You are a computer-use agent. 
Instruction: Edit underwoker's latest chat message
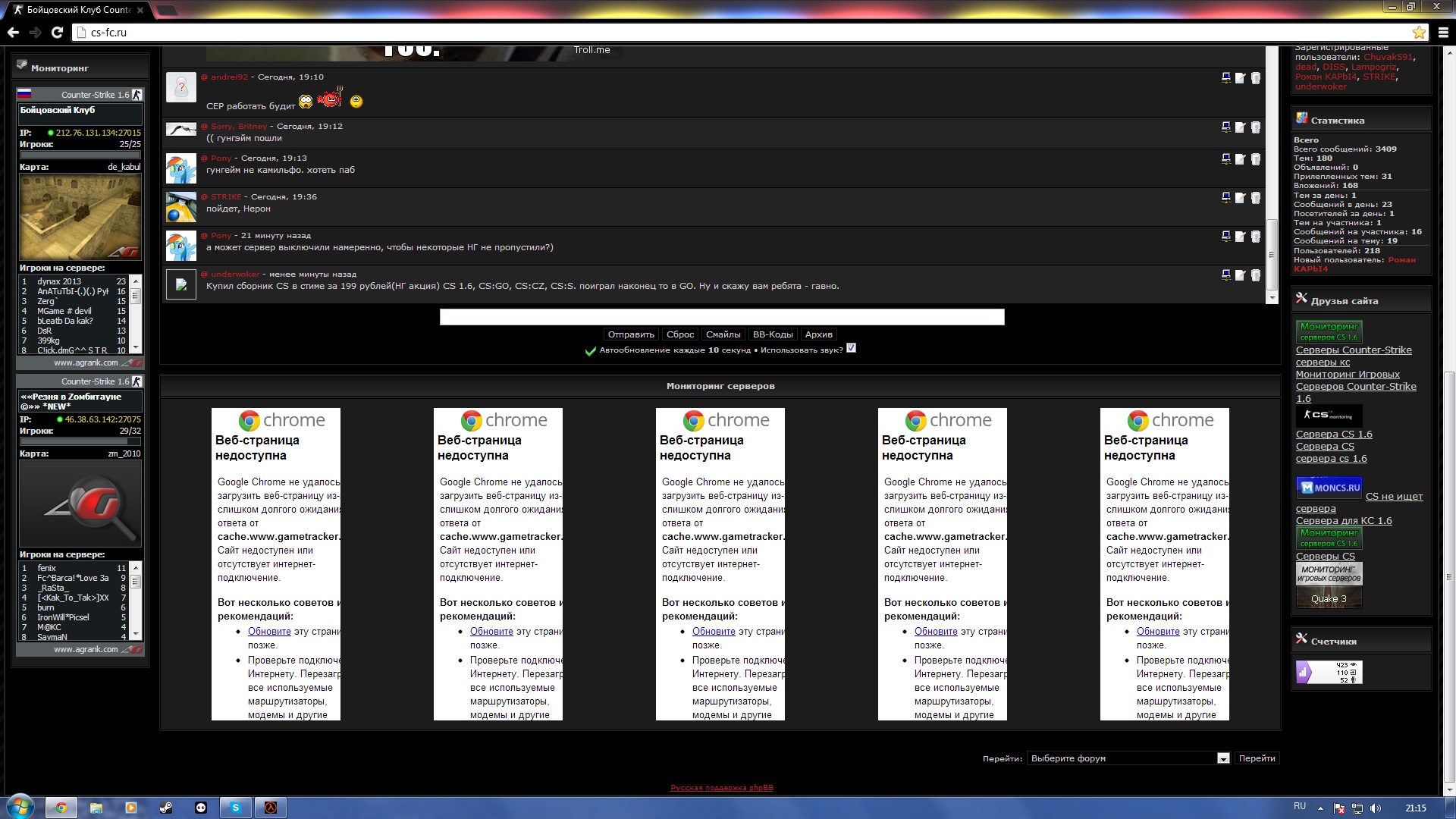click(x=1240, y=275)
